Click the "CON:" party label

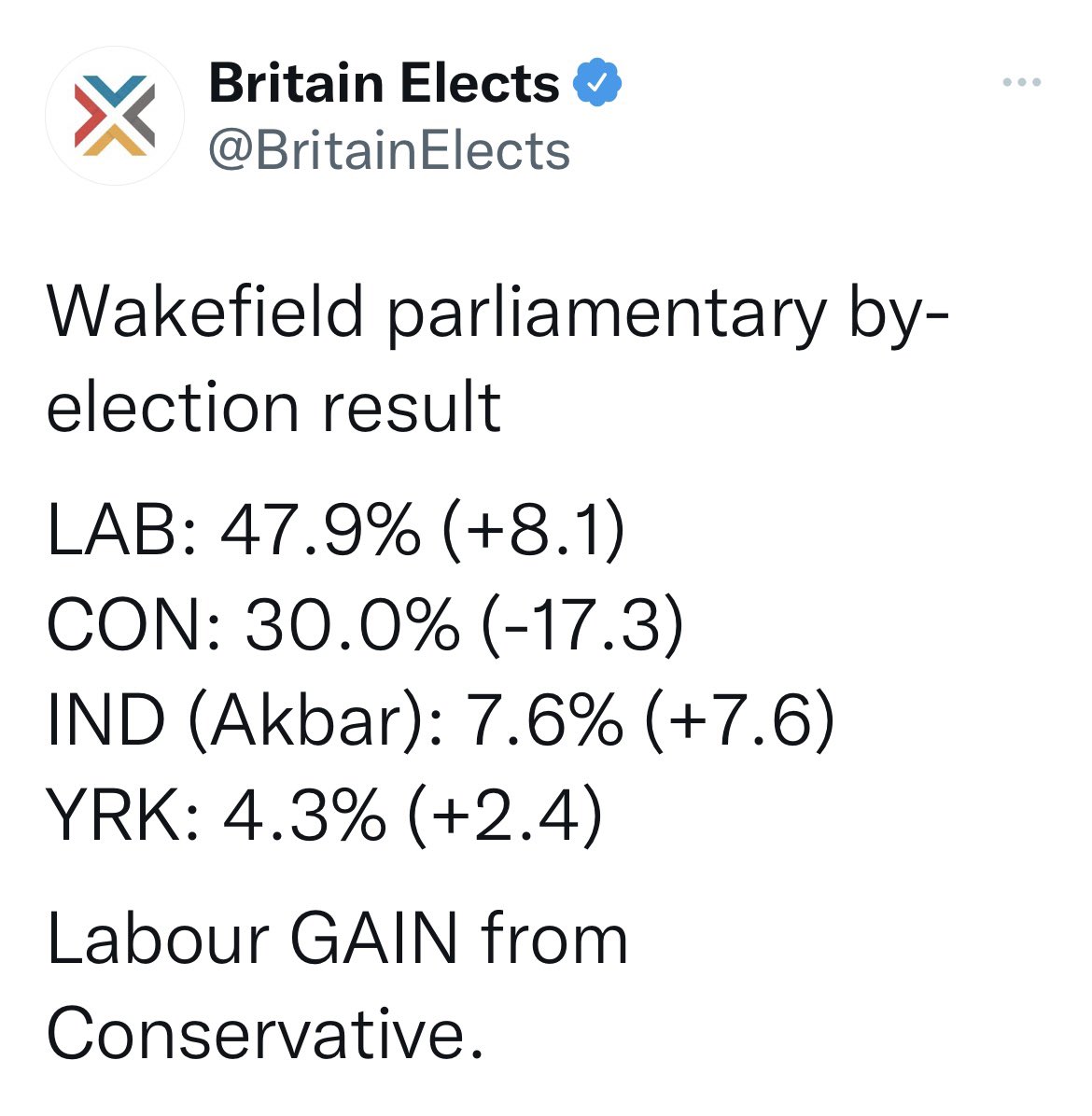tap(134, 625)
